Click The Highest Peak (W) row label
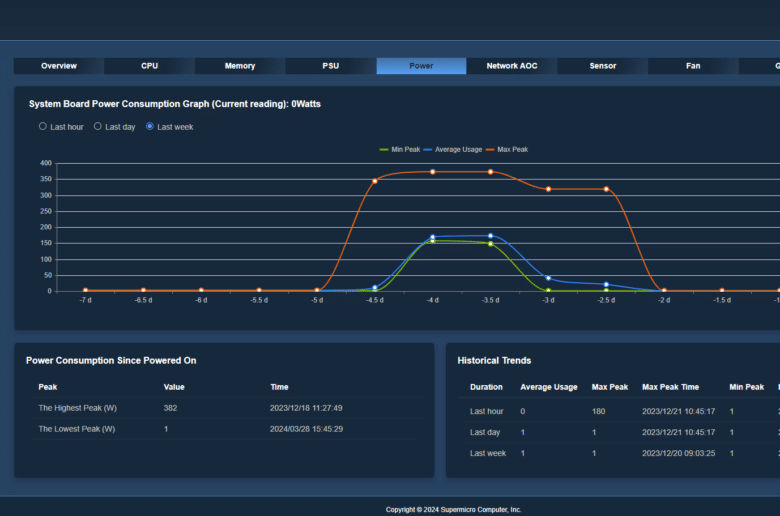The height and width of the screenshot is (516, 780). tap(78, 408)
